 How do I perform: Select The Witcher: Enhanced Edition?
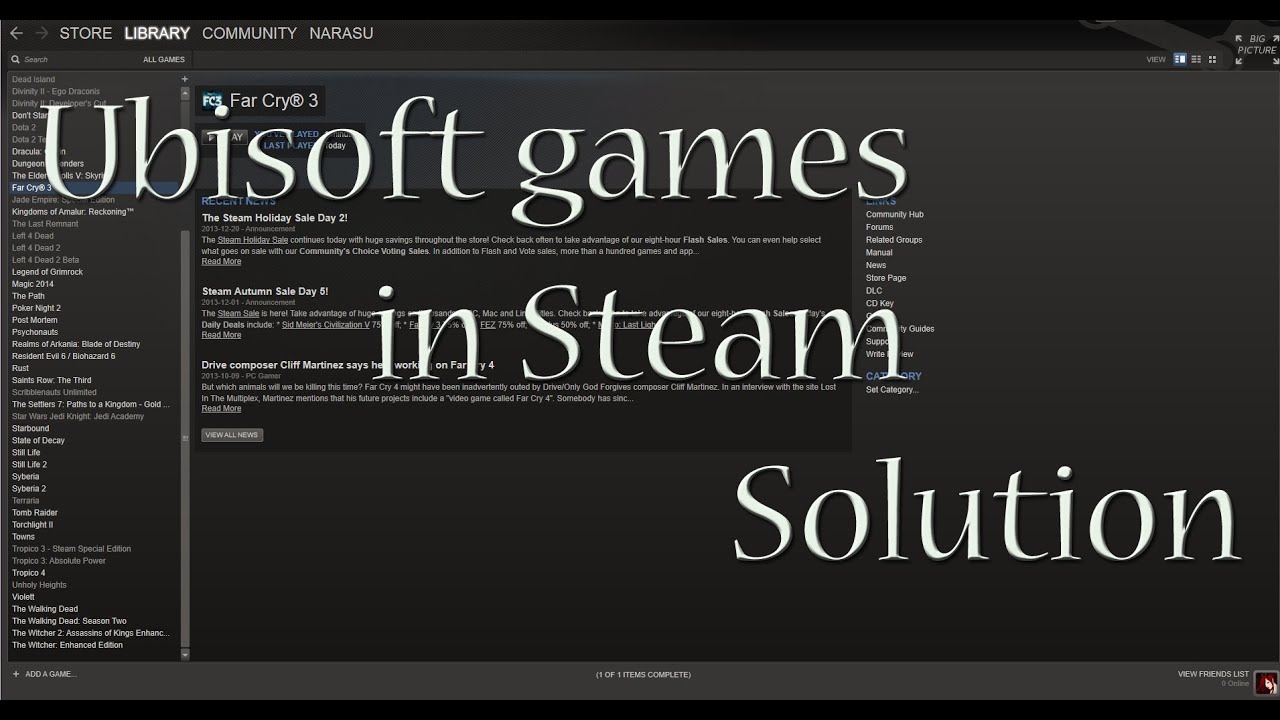pyautogui.click(x=67, y=645)
